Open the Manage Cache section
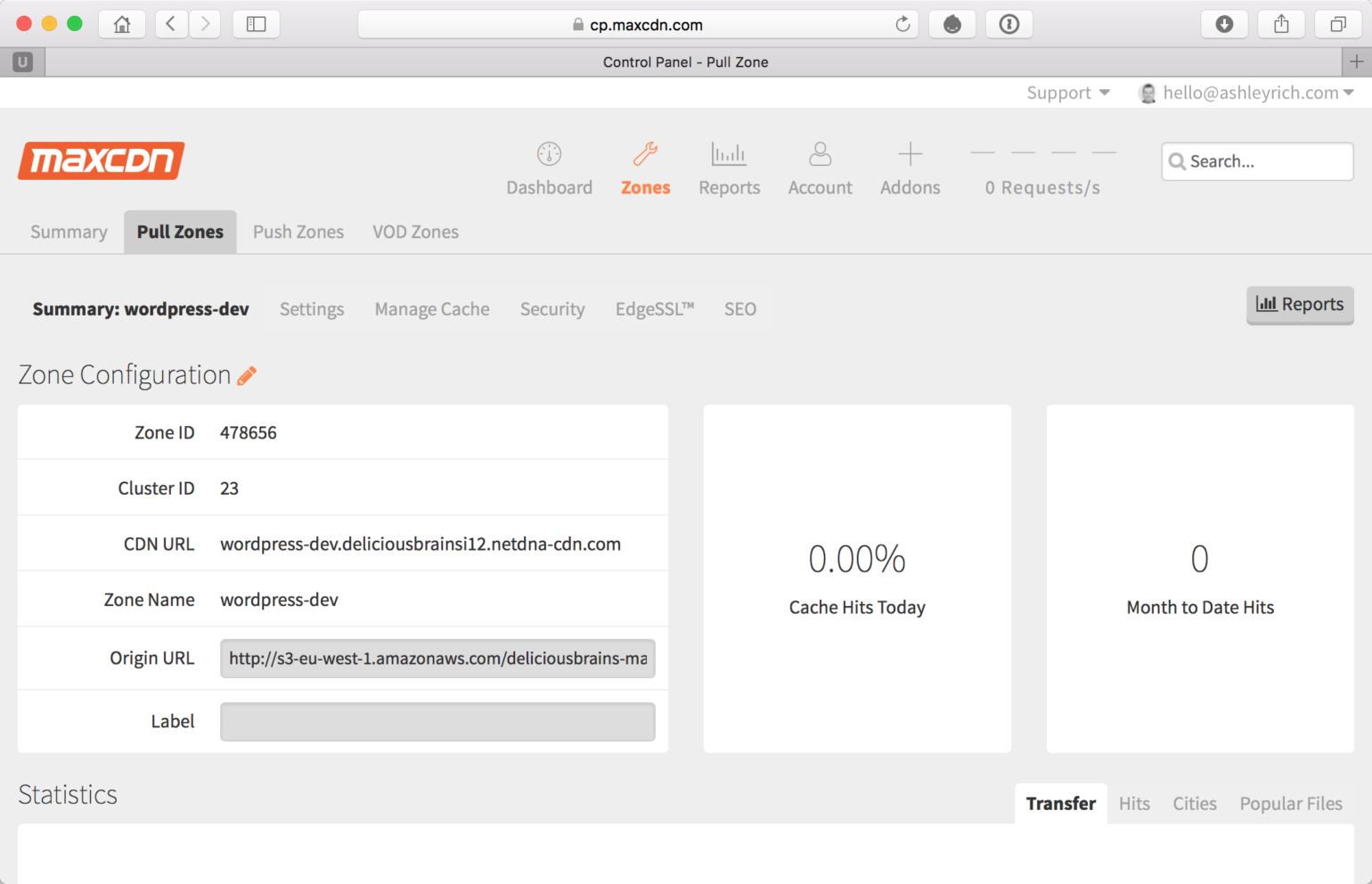This screenshot has width=1372, height=884. pyautogui.click(x=431, y=309)
